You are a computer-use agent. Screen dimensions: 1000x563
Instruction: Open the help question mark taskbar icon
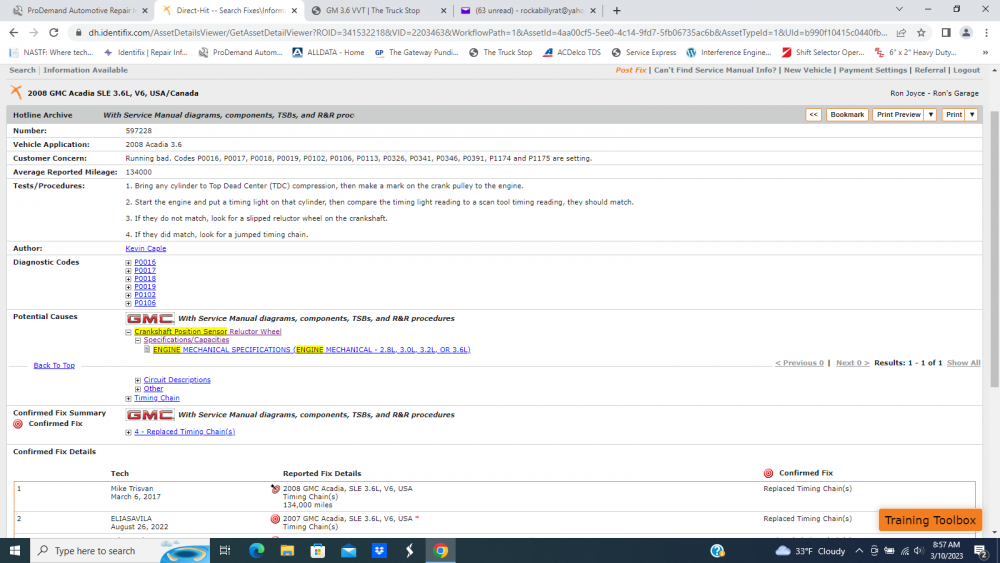[x=717, y=550]
